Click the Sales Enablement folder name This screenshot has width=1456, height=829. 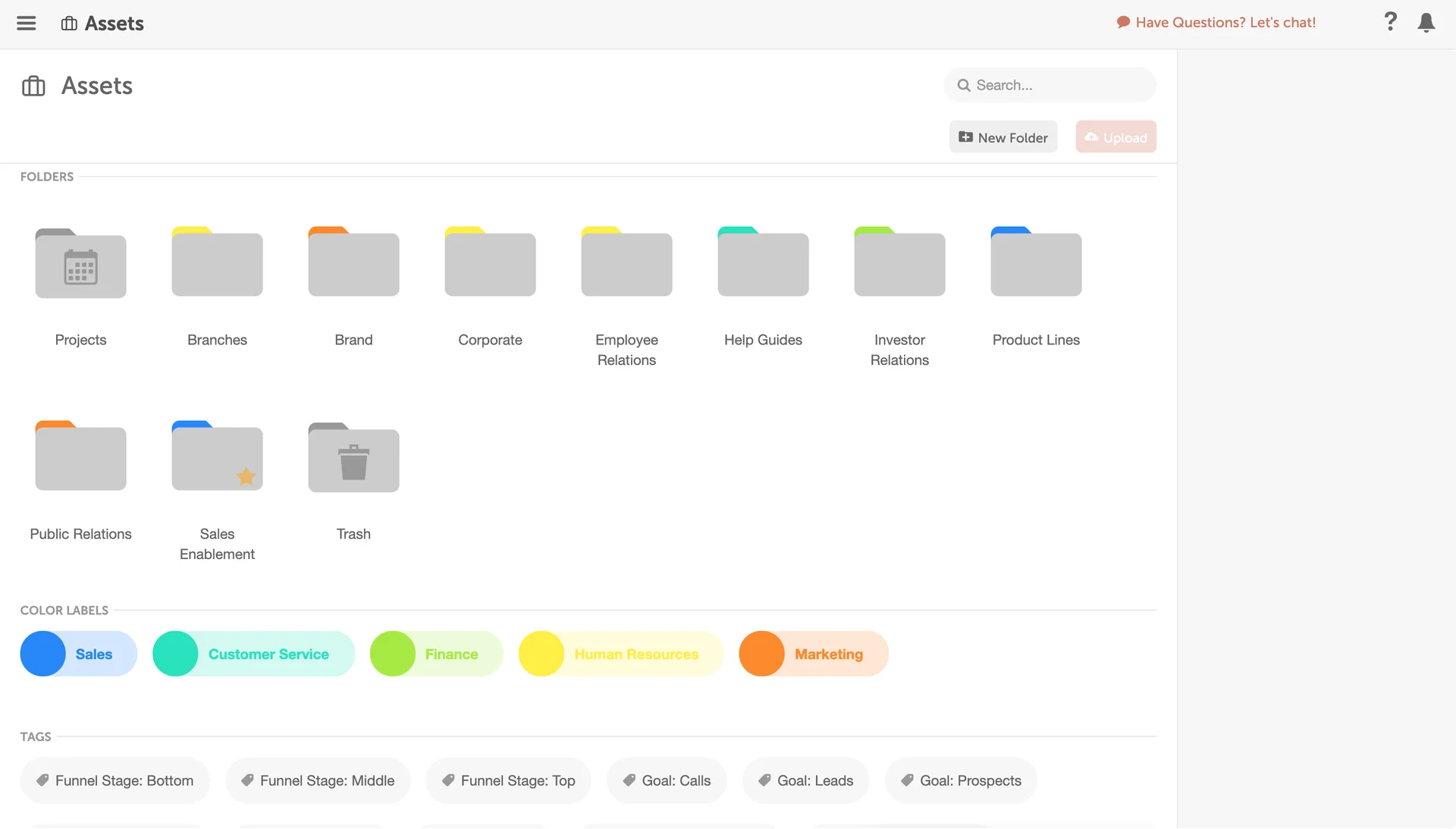tap(217, 544)
